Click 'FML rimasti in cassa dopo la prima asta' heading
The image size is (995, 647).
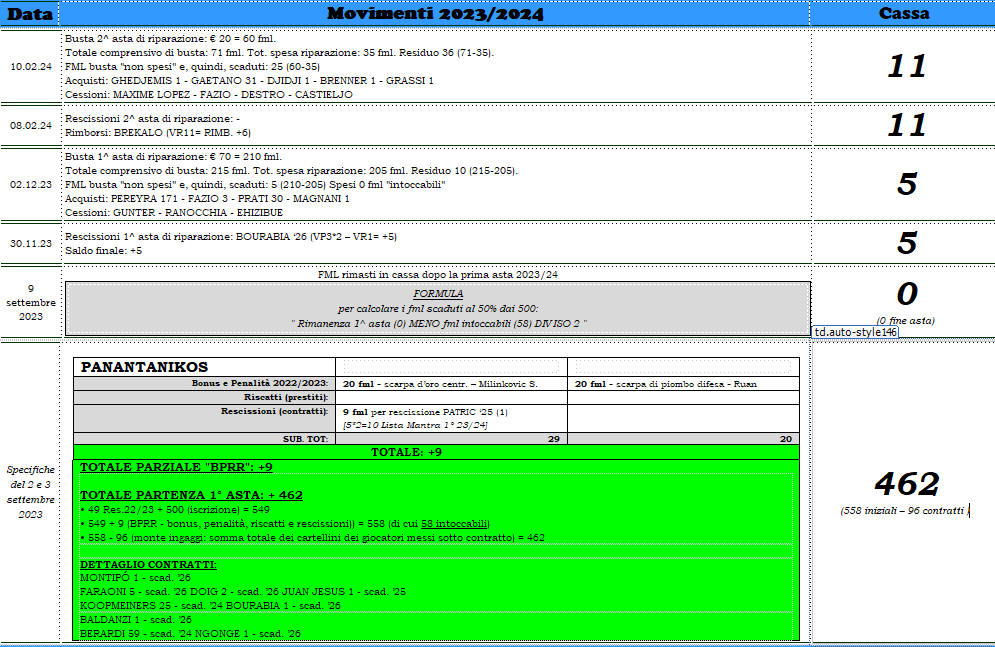click(438, 275)
